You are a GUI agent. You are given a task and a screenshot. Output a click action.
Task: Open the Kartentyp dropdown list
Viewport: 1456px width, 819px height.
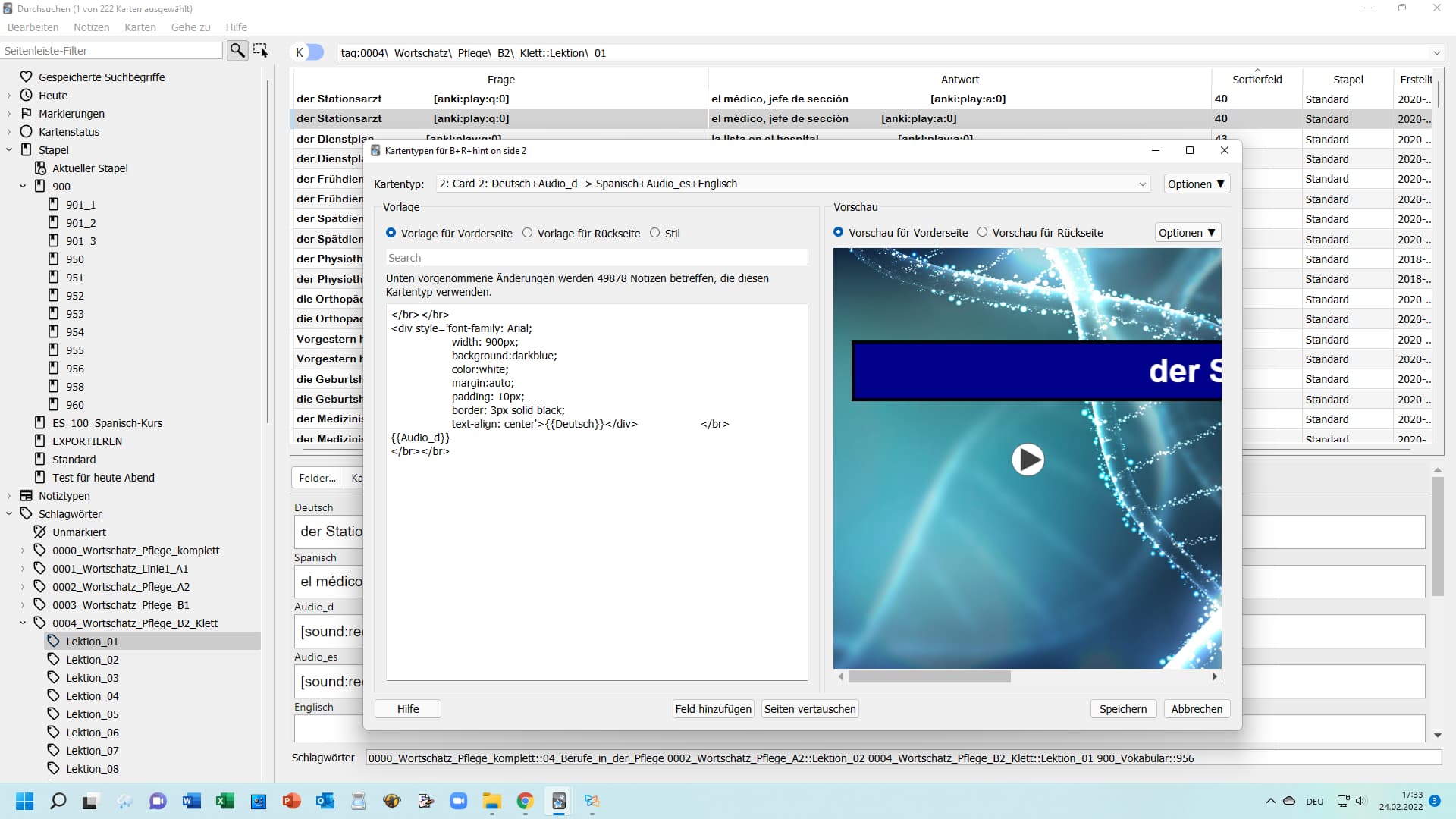click(x=1142, y=184)
